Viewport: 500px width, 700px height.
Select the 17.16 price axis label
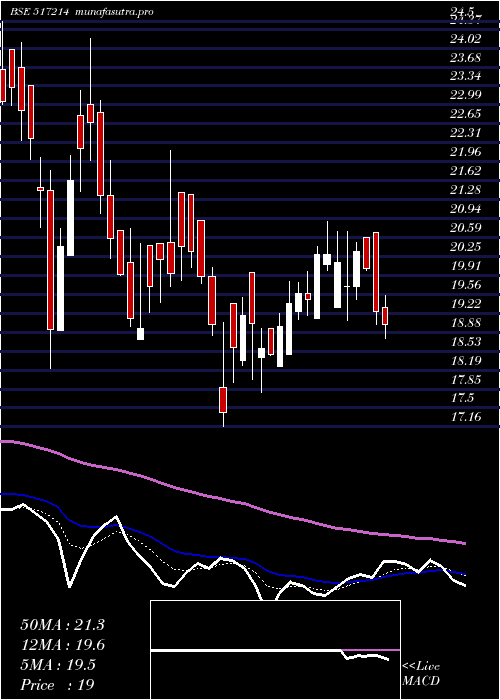pyautogui.click(x=466, y=418)
